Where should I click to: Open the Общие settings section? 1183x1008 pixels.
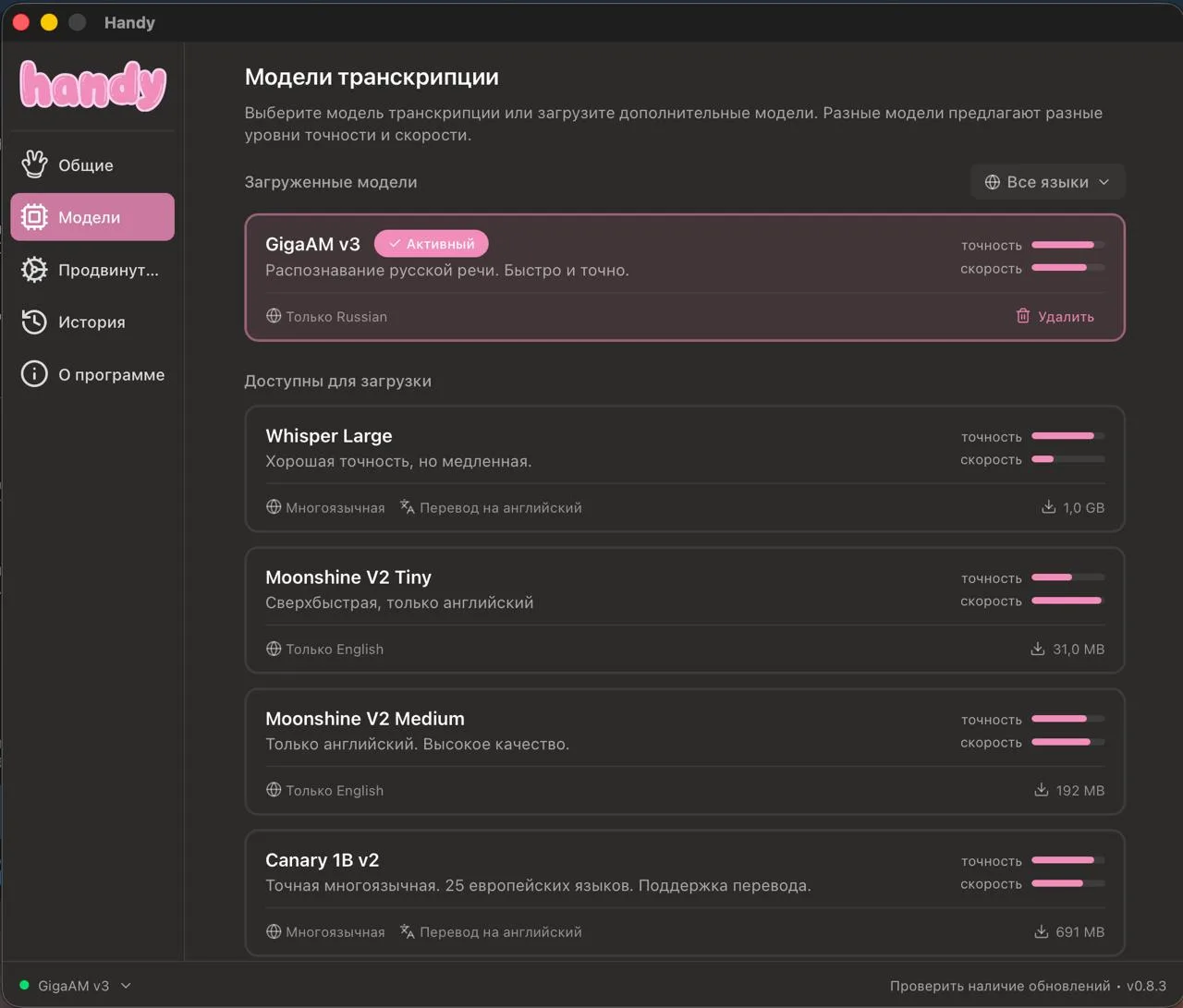point(92,164)
